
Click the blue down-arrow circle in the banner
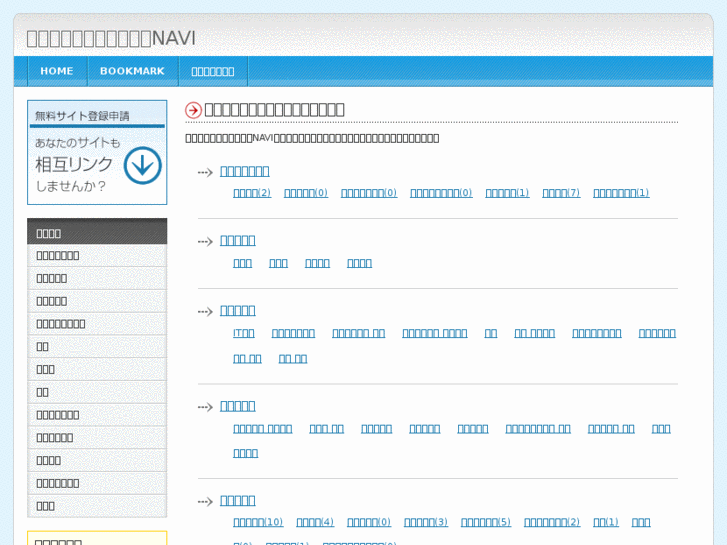click(142, 166)
